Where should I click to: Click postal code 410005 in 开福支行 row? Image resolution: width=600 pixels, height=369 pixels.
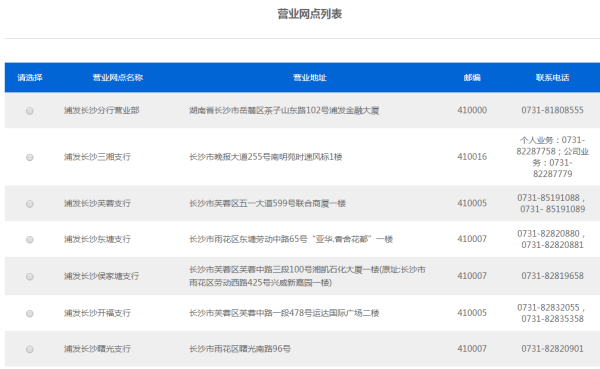[x=472, y=313]
